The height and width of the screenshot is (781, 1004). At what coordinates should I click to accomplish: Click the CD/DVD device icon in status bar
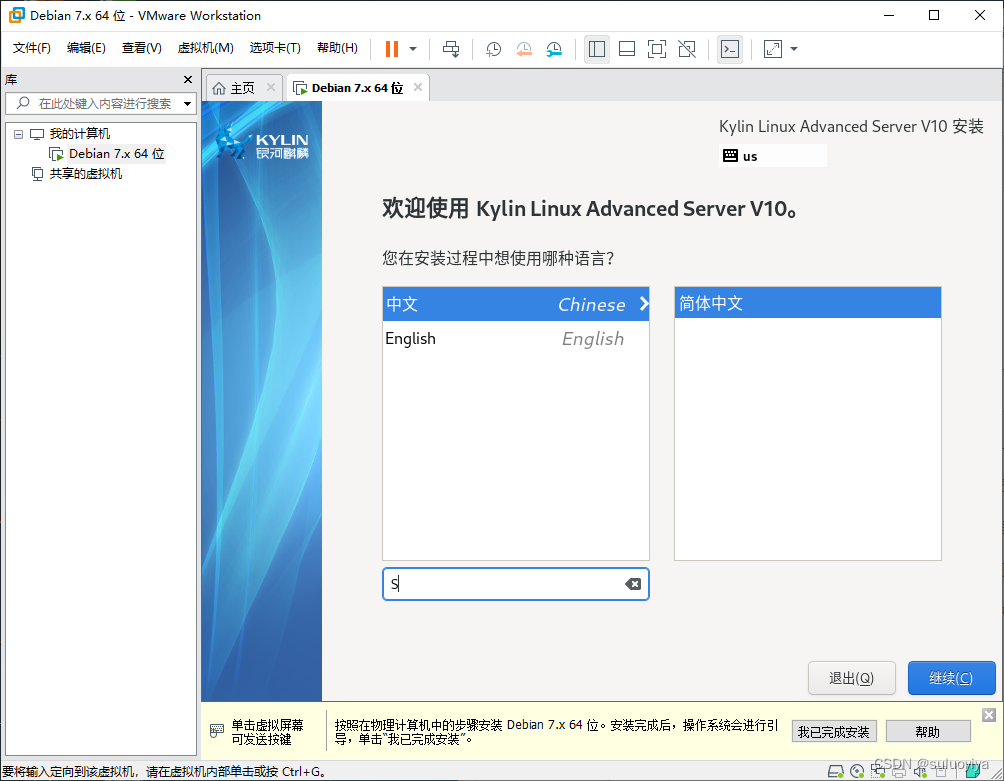(857, 772)
